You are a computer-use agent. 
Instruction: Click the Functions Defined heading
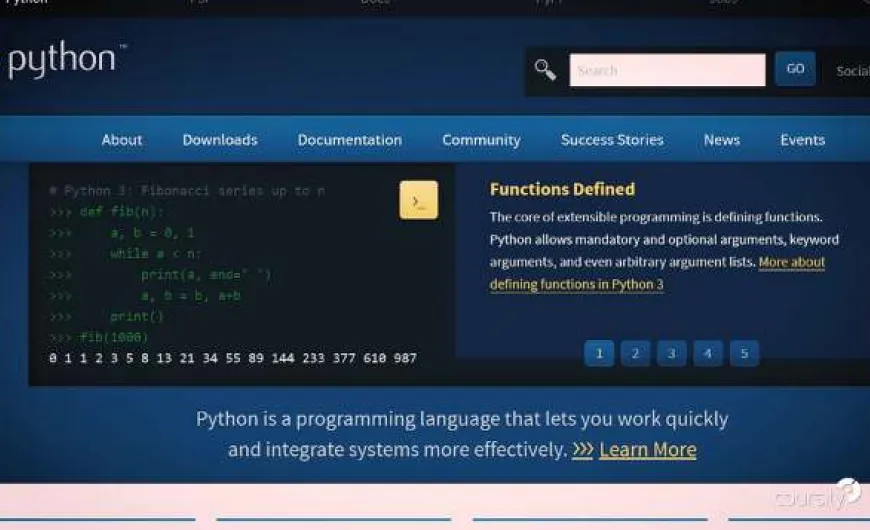coord(562,189)
